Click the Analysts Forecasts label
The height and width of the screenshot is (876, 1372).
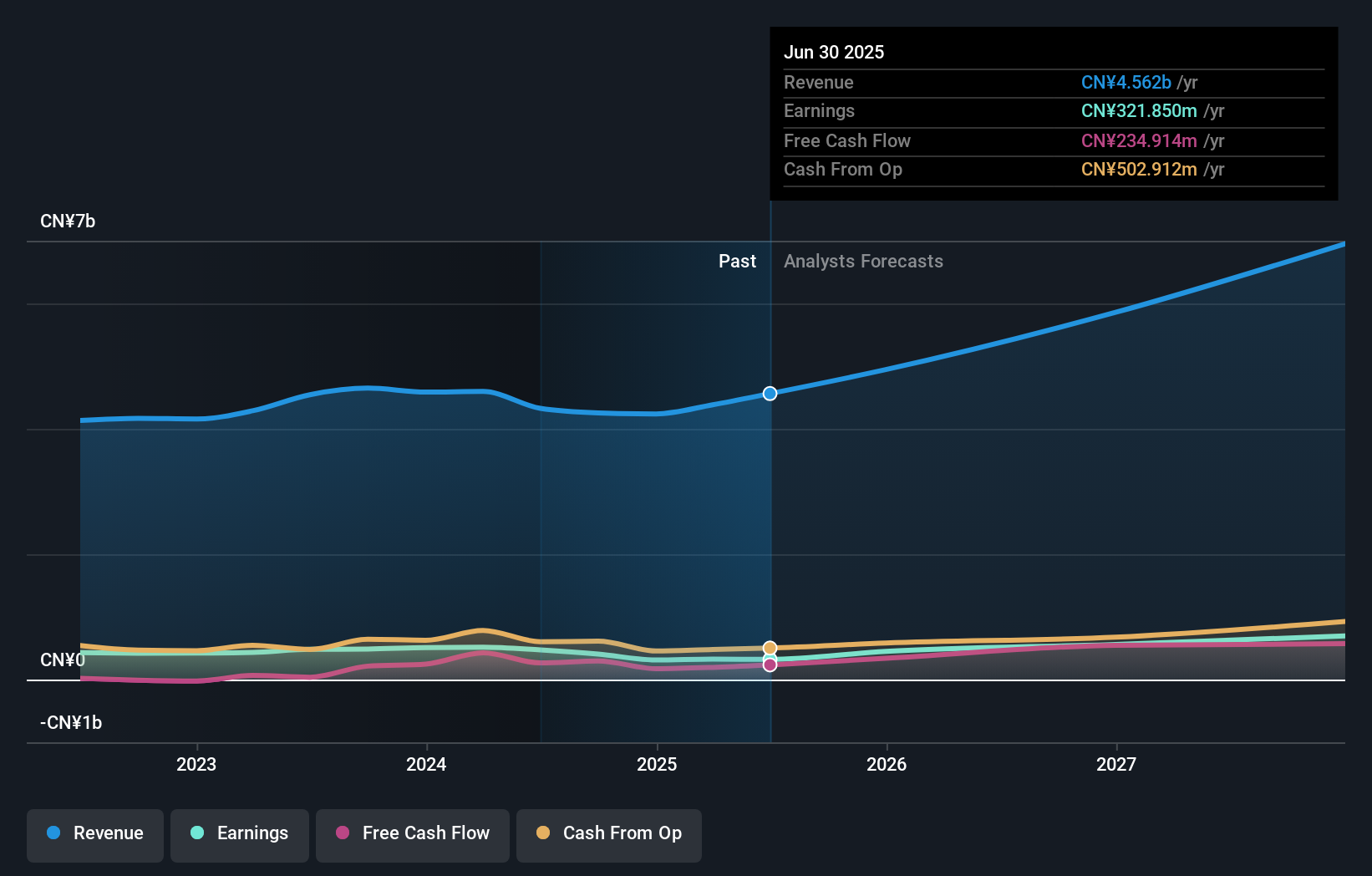point(863,262)
